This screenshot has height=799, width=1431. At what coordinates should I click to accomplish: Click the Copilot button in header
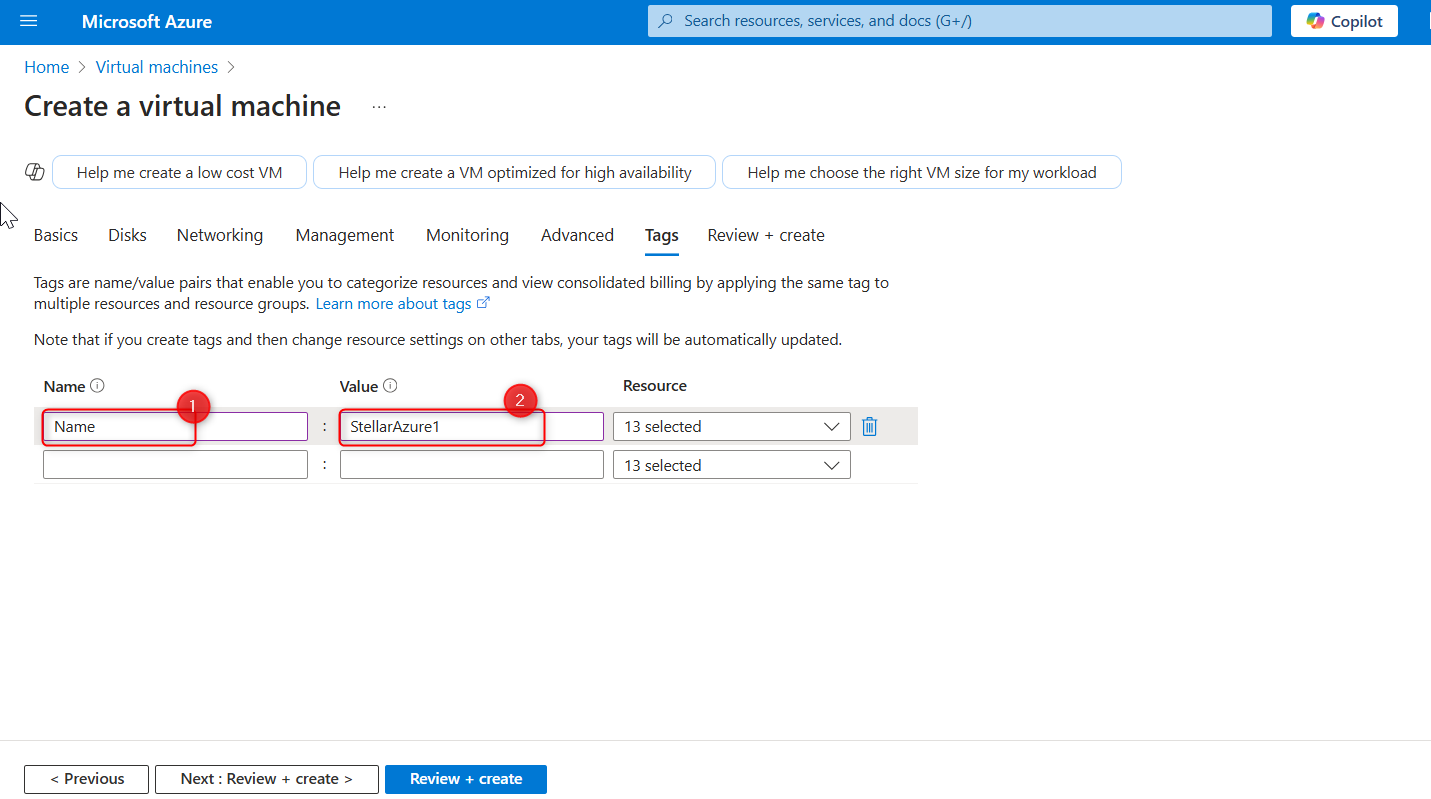(1344, 21)
